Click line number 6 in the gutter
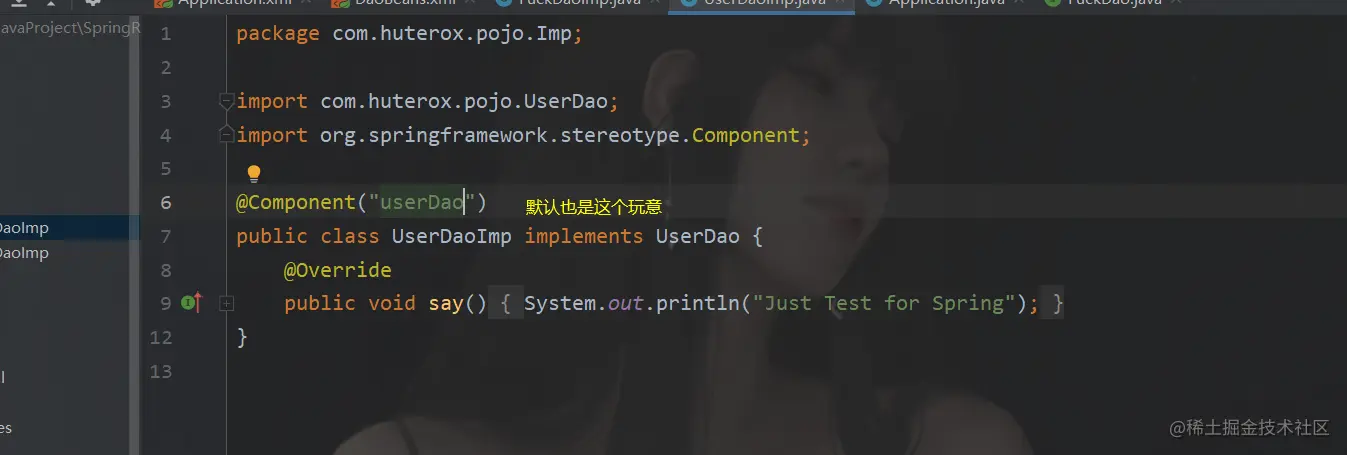Screen dimensions: 1347x455 tap(166, 203)
